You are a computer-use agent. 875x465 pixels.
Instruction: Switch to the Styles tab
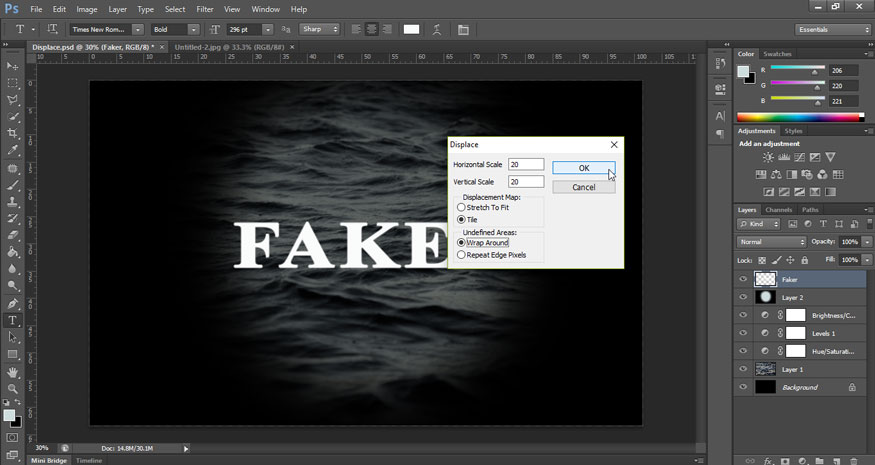coord(793,131)
